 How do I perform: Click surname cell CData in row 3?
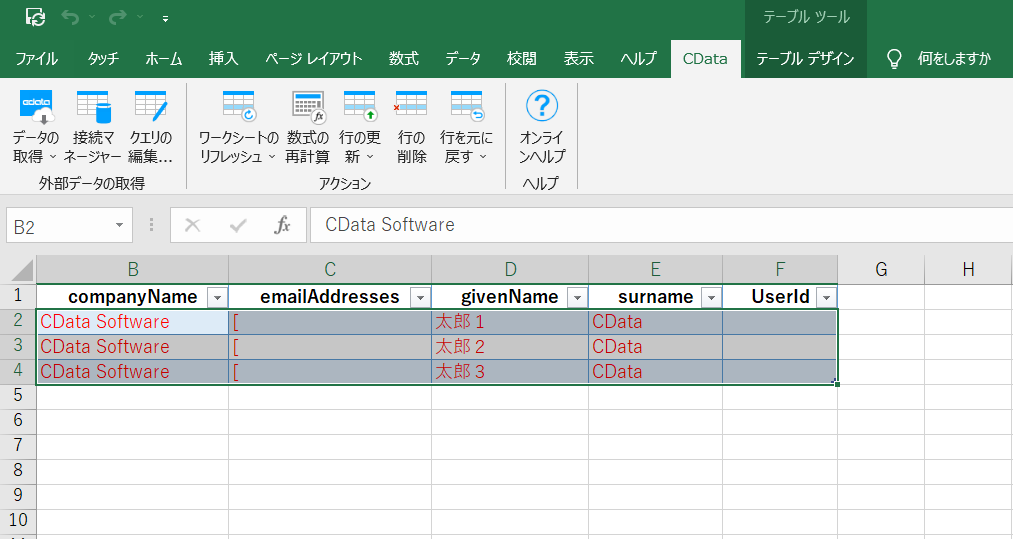(655, 347)
